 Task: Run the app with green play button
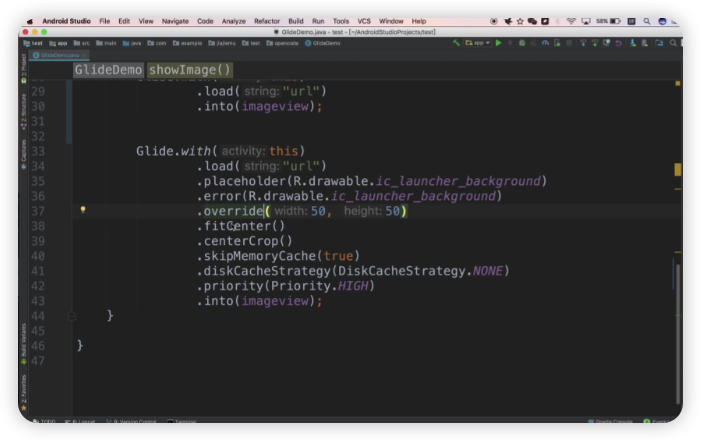click(498, 43)
